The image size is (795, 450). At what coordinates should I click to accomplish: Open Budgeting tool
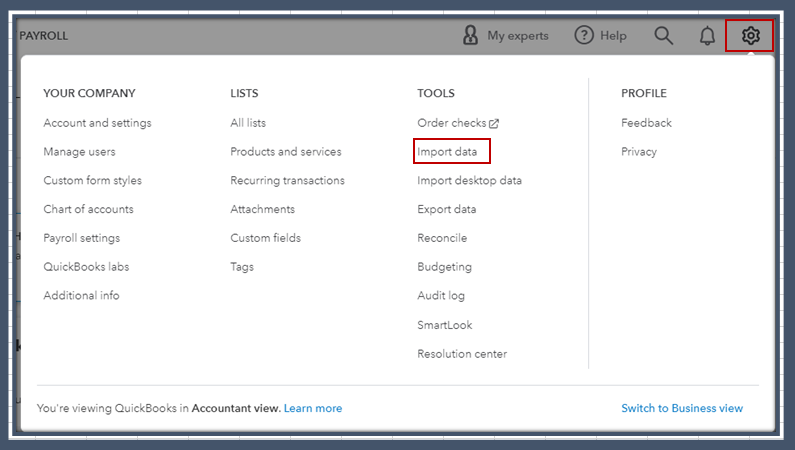point(445,267)
